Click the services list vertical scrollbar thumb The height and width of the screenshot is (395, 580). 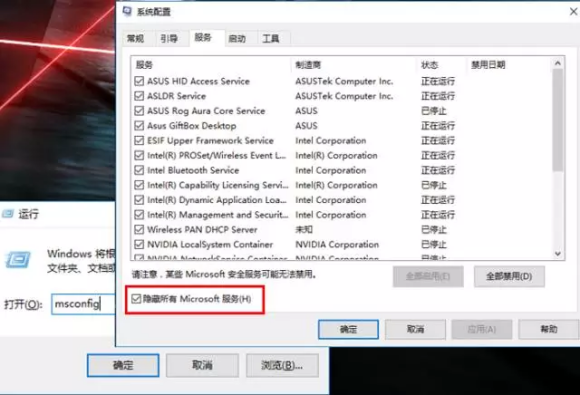click(558, 120)
